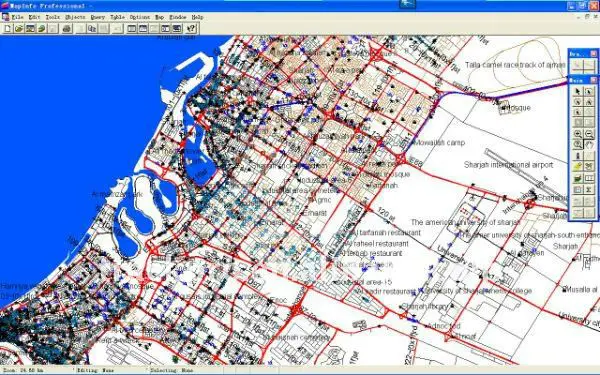Open a New Map window icon
The height and width of the screenshot is (375, 600).
pyautogui.click(x=143, y=28)
